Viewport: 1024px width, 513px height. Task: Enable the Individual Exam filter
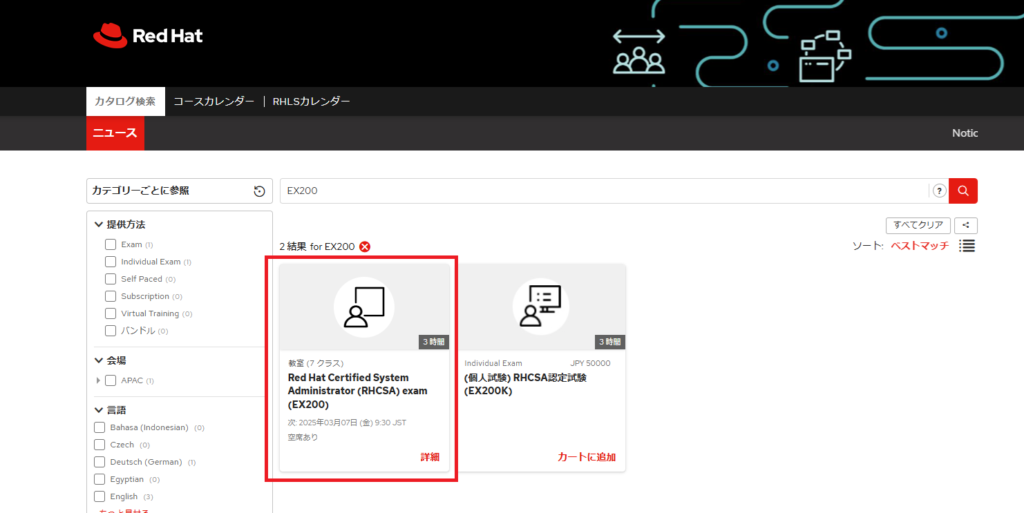111,262
